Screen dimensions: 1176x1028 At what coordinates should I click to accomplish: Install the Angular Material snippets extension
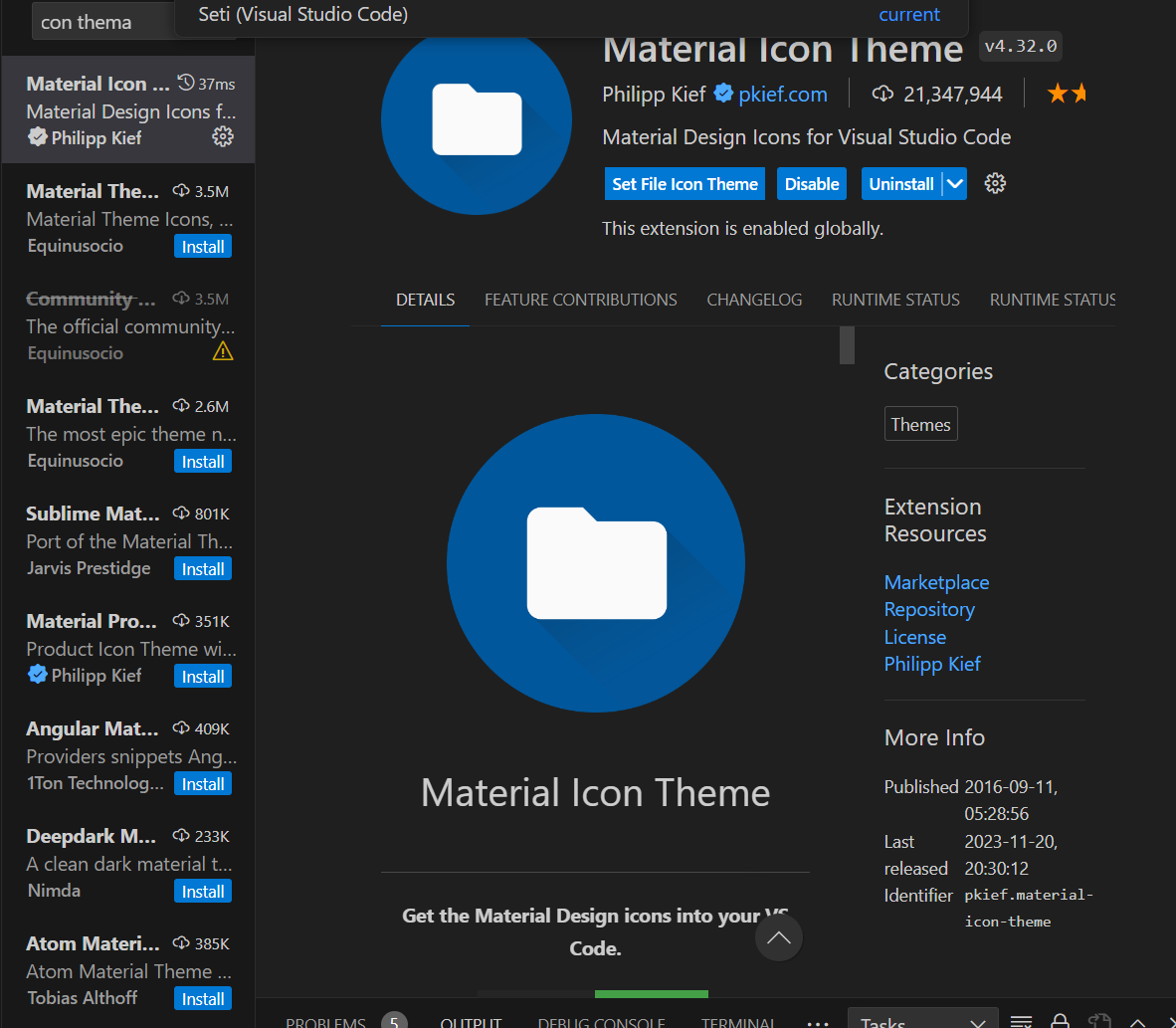pos(203,783)
